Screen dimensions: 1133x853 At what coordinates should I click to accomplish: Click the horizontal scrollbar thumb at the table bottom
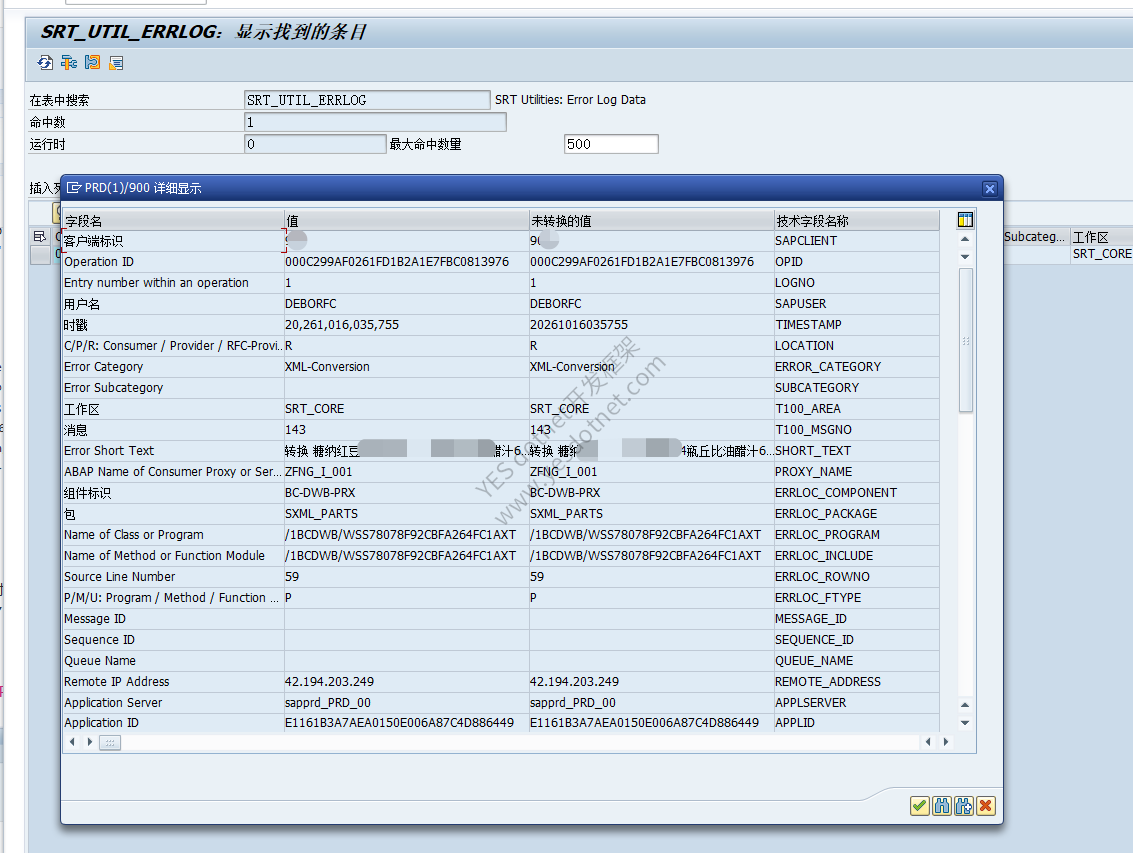tap(110, 742)
